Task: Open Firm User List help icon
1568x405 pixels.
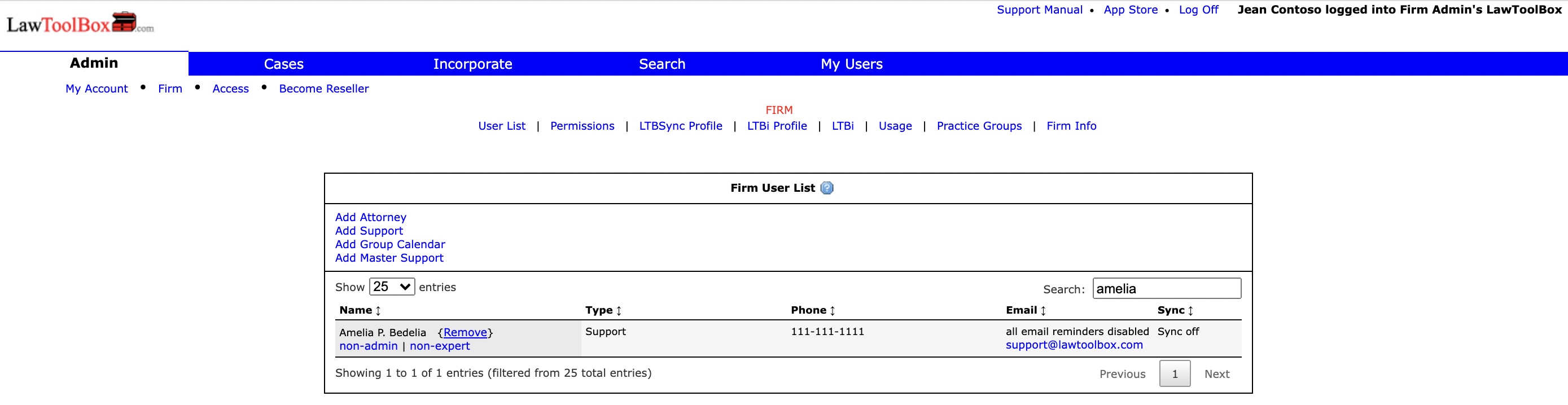Action: [826, 188]
